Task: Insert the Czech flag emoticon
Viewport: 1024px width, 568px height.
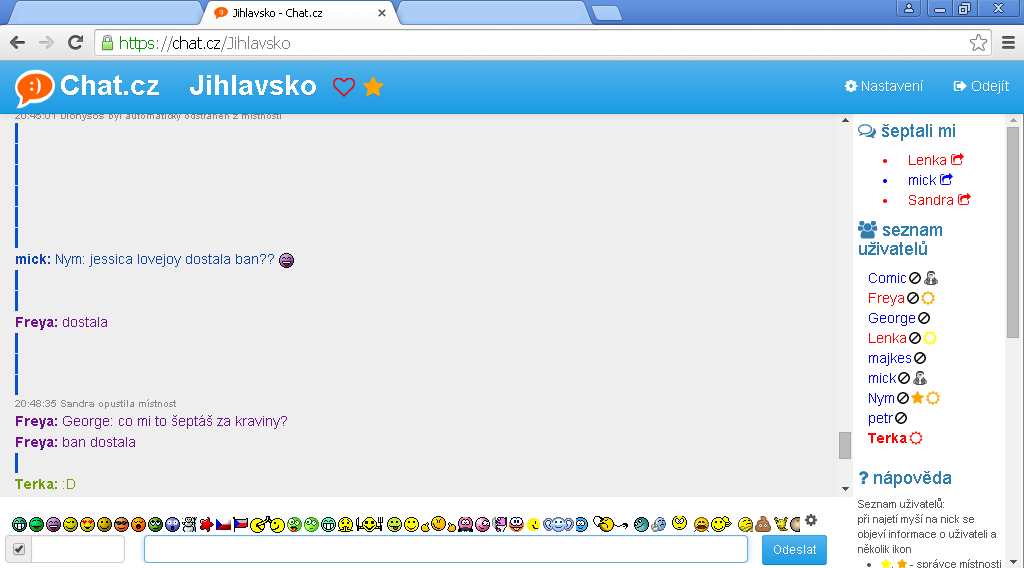Action: 224,524
